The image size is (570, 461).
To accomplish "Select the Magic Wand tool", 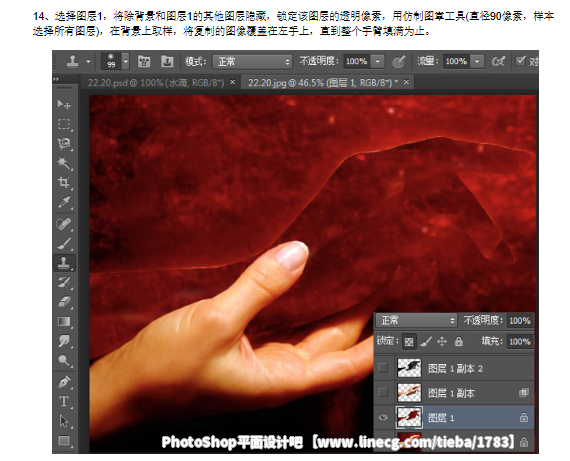I will coord(64,163).
